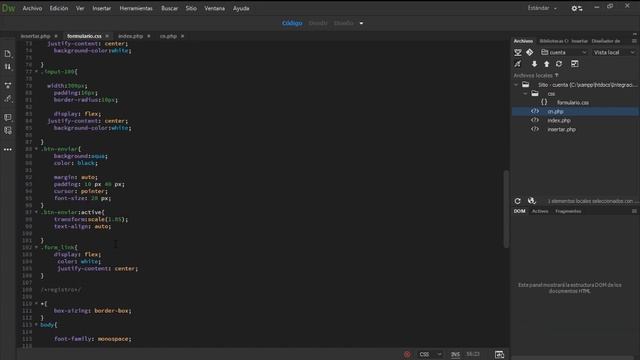This screenshot has width=640, height=360.
Task: Open the Files panel options menu icon
Action: click(634, 41)
